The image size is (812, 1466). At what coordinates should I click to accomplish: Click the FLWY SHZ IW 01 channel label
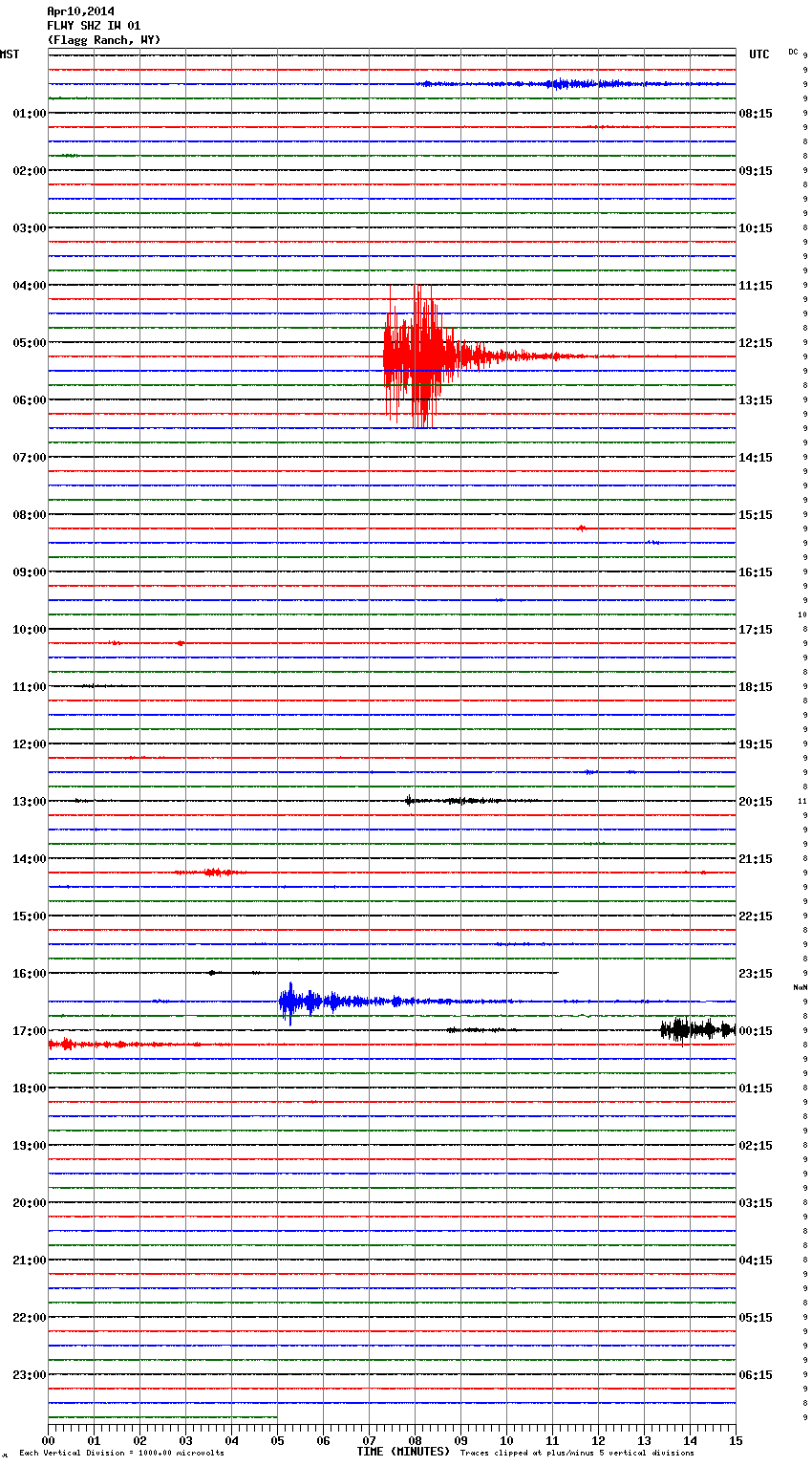pyautogui.click(x=94, y=26)
